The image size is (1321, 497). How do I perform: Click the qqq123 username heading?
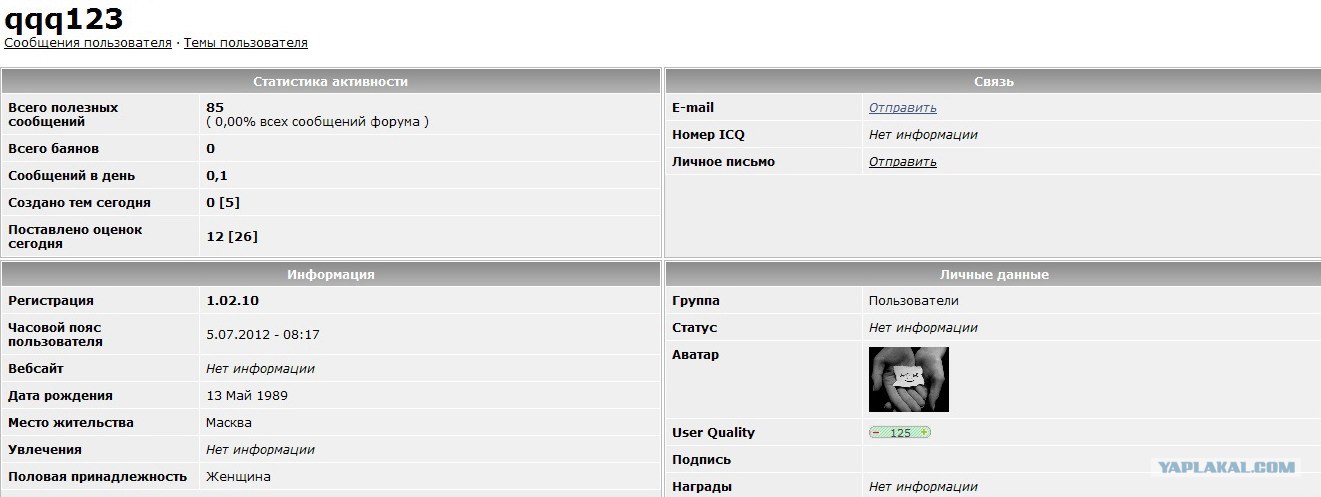point(64,17)
